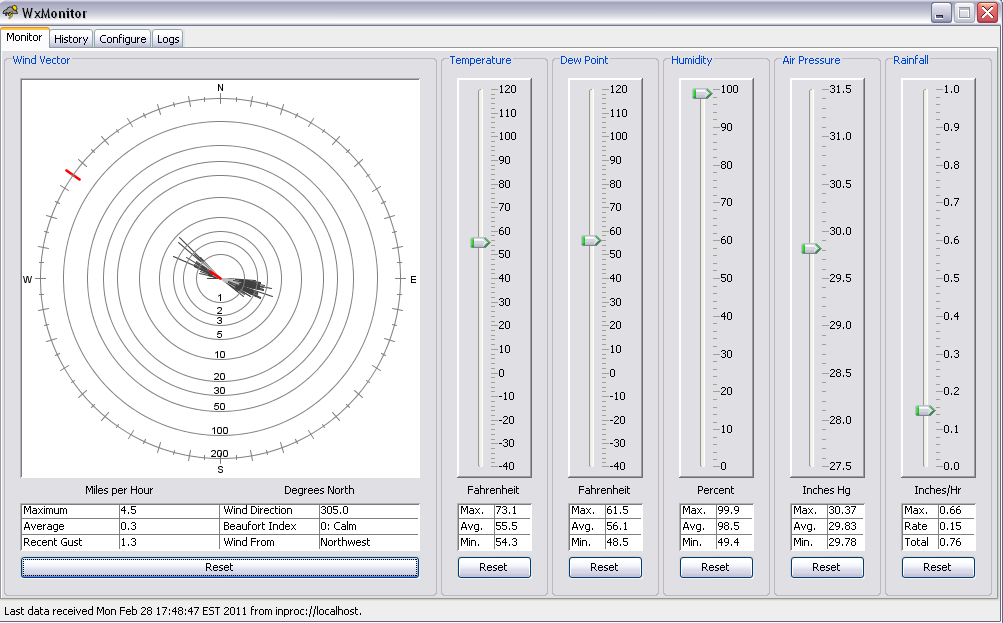Click Reset below the Humidity gauge

pos(715,567)
